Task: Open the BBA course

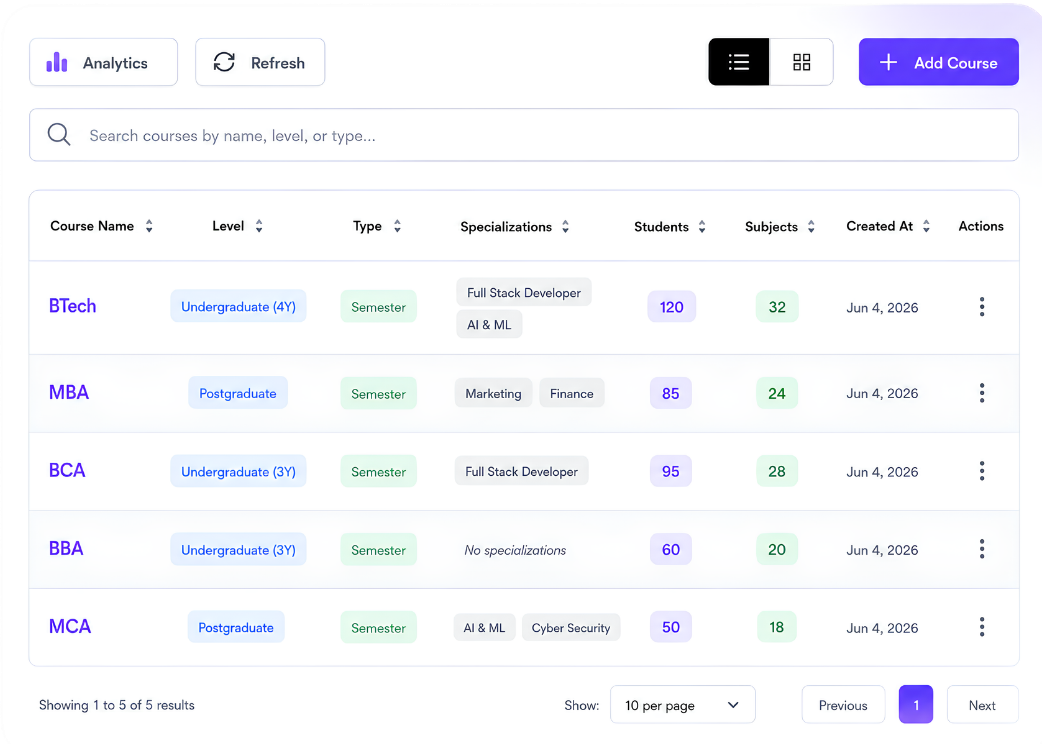Action: pyautogui.click(x=66, y=549)
